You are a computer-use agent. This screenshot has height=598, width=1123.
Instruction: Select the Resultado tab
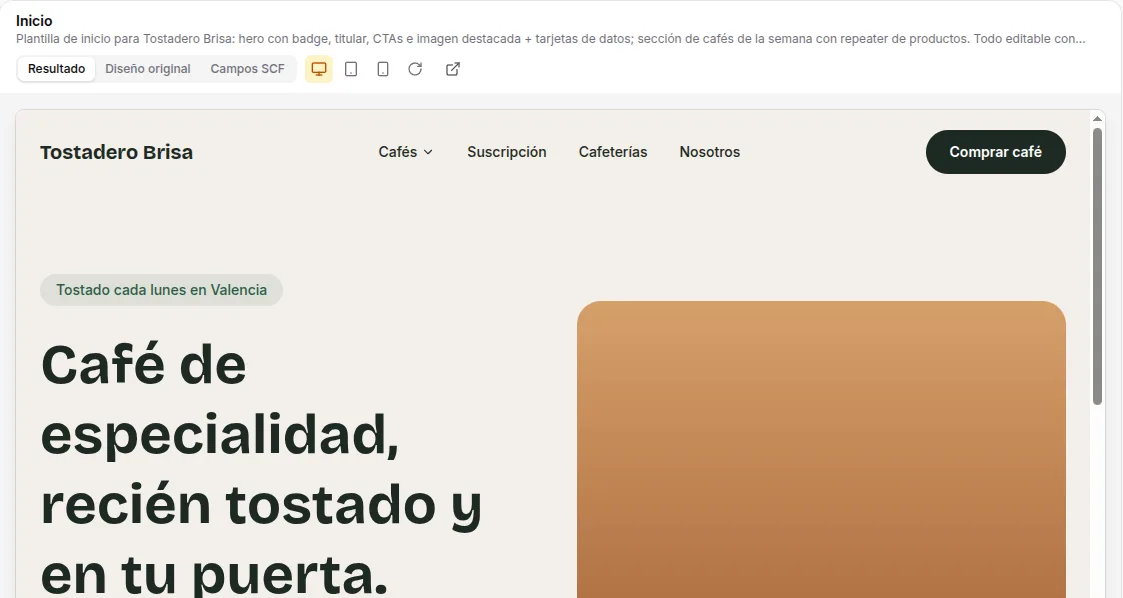57,69
